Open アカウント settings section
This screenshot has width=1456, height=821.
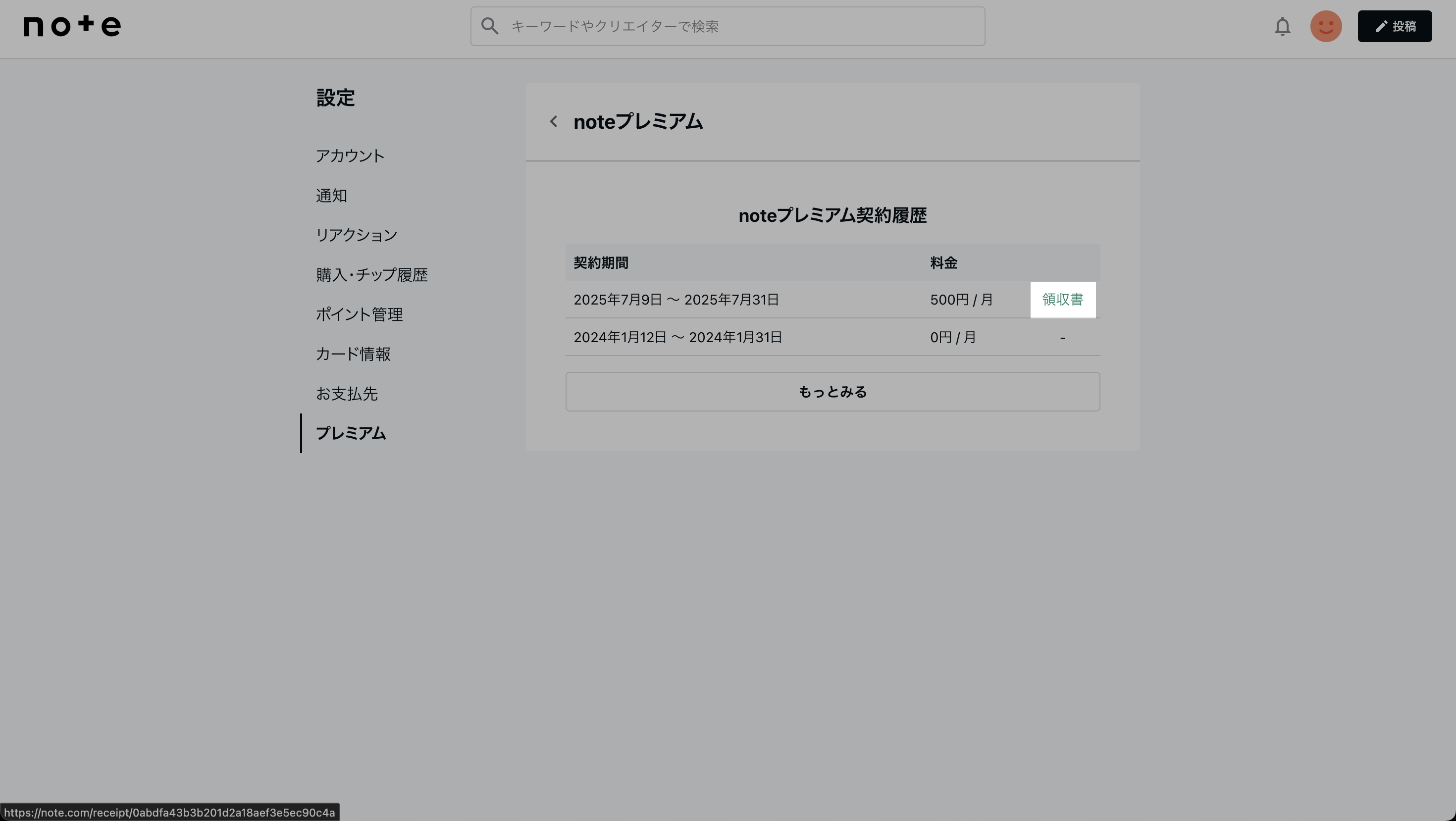point(350,156)
